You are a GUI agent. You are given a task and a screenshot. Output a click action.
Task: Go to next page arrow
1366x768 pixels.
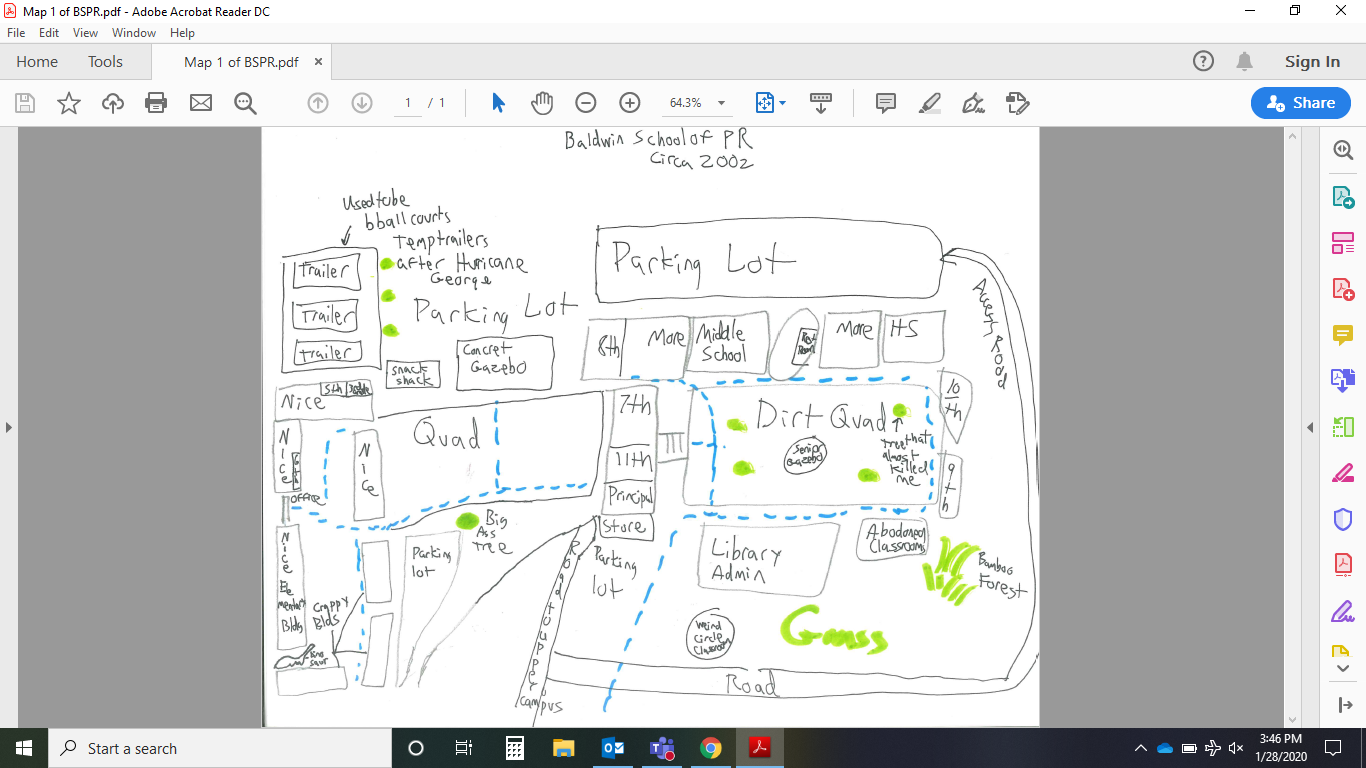[362, 103]
